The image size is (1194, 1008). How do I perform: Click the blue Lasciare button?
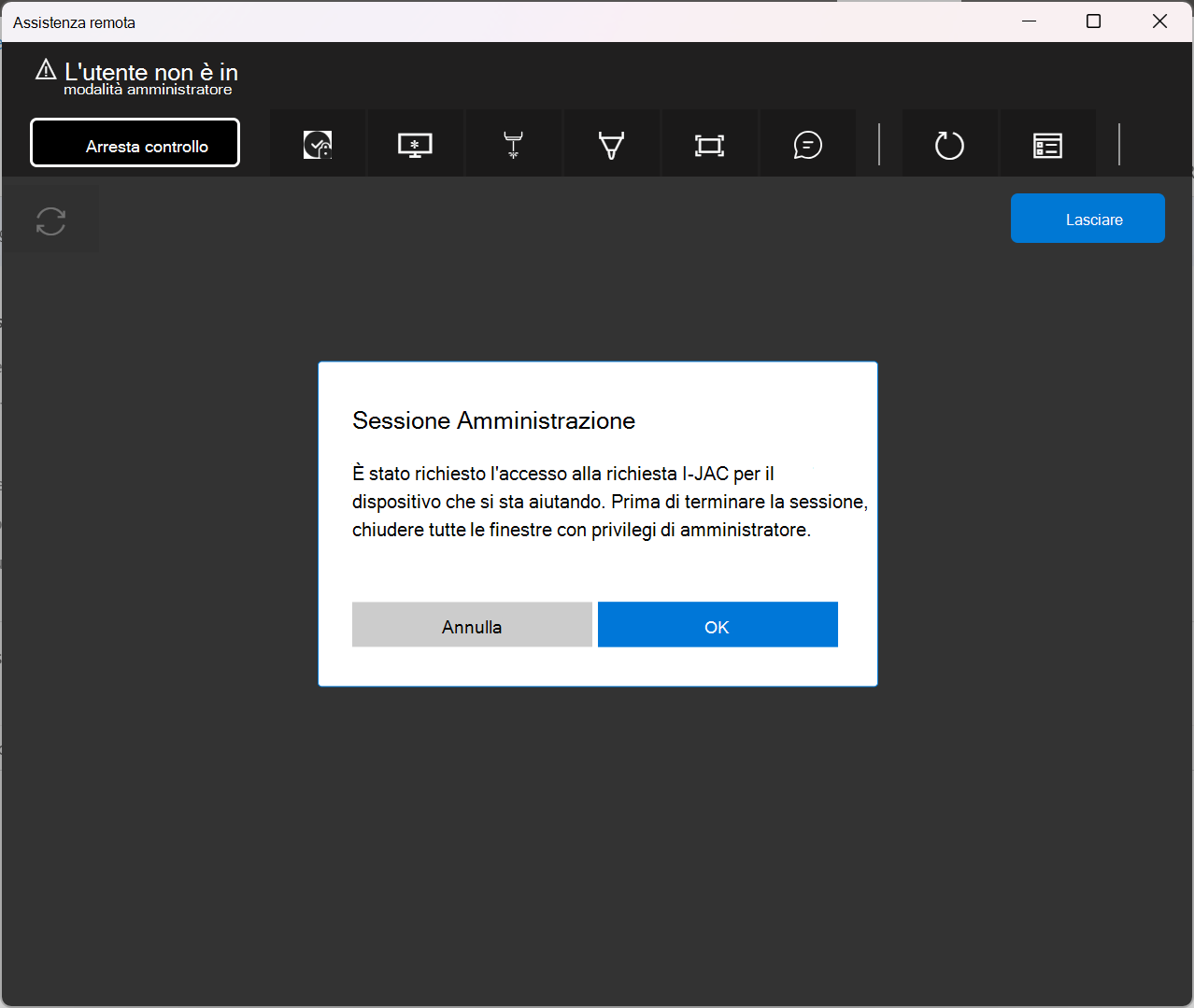pyautogui.click(x=1087, y=219)
